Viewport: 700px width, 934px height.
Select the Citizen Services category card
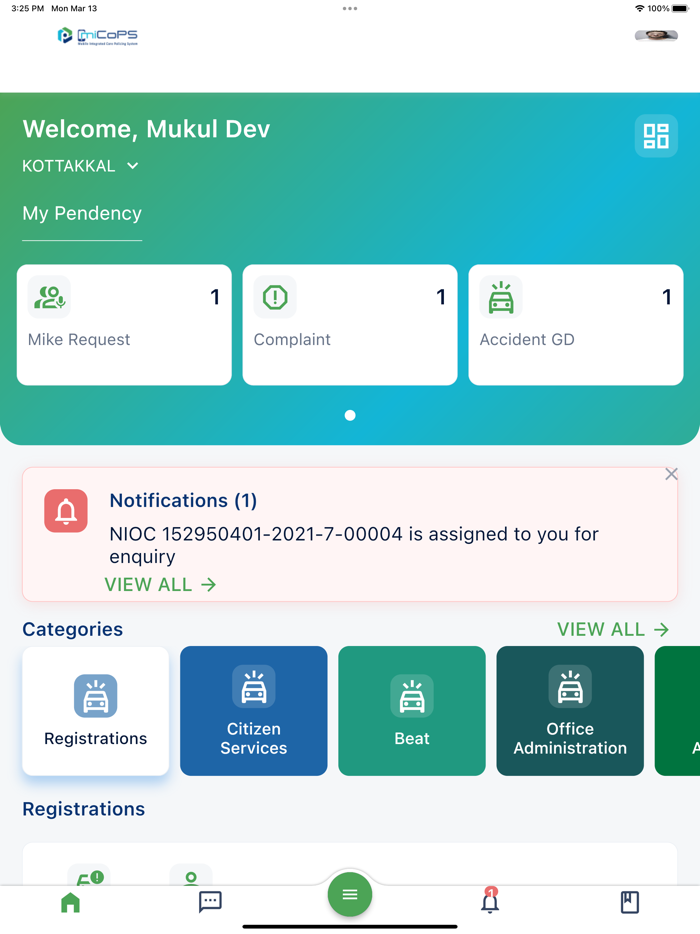[x=254, y=711]
